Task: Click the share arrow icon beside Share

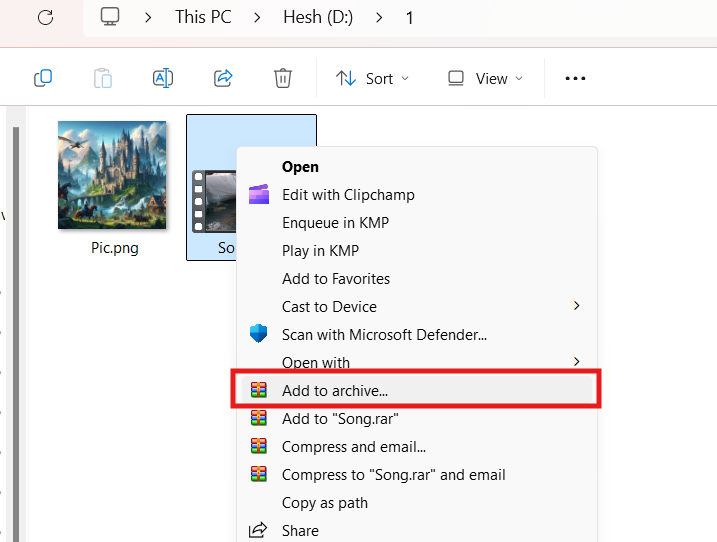Action: (x=258, y=530)
